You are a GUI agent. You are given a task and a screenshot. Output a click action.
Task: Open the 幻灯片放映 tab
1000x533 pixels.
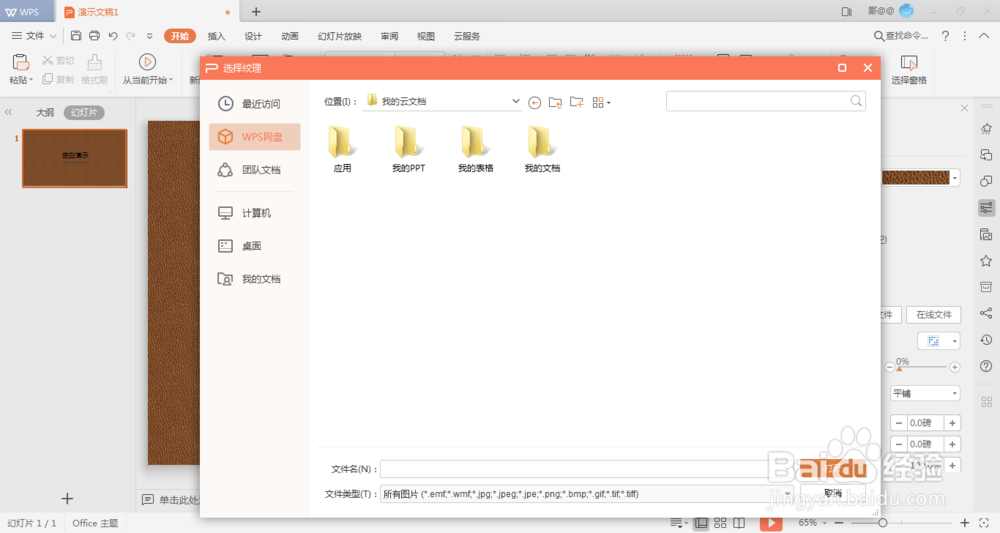[x=339, y=36]
